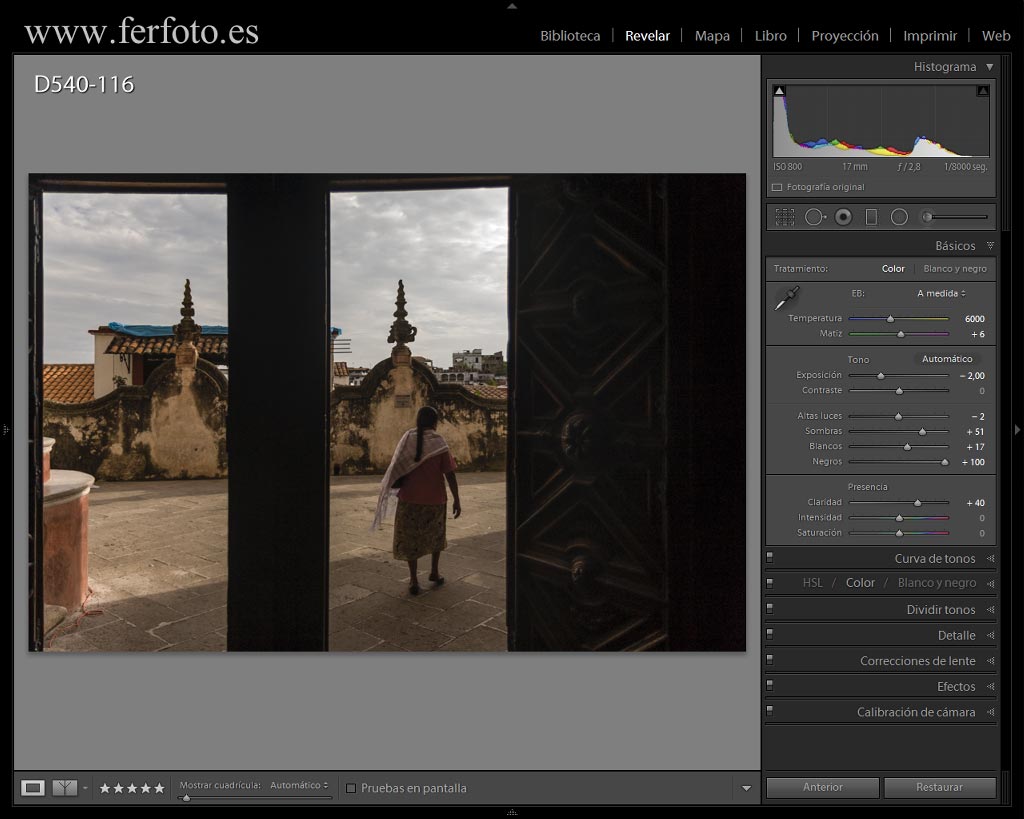Expand the Correcciones de lente panel
The height and width of the screenshot is (819, 1024).
click(x=991, y=660)
